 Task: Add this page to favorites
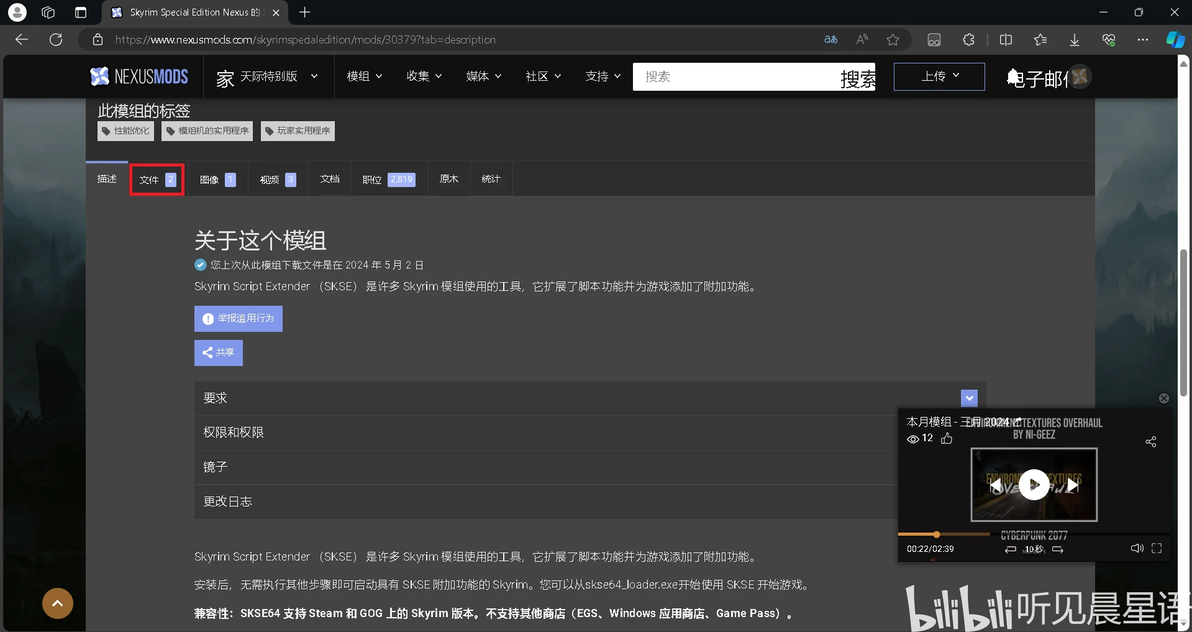[892, 40]
